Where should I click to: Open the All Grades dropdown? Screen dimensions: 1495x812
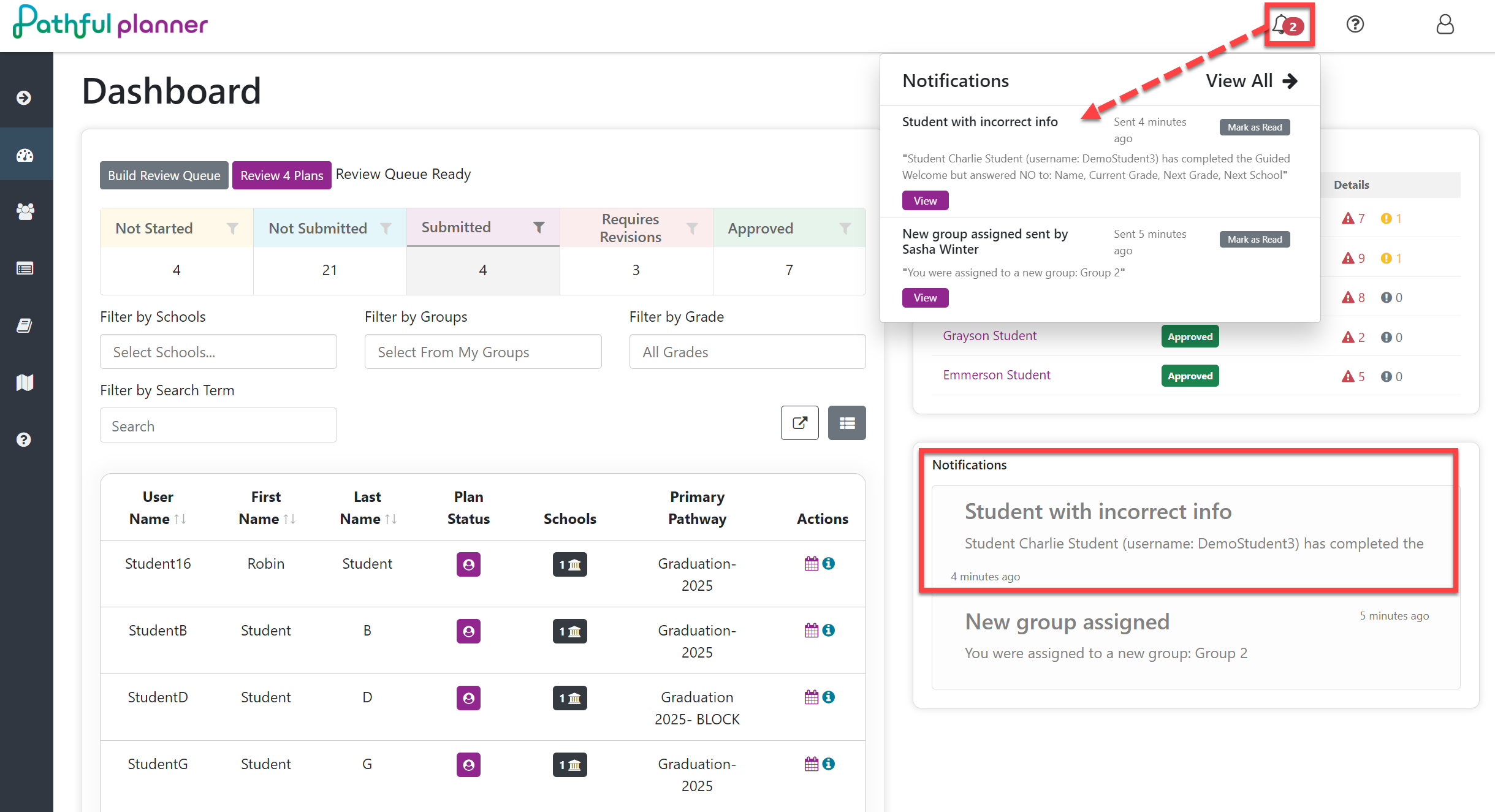[x=747, y=352]
